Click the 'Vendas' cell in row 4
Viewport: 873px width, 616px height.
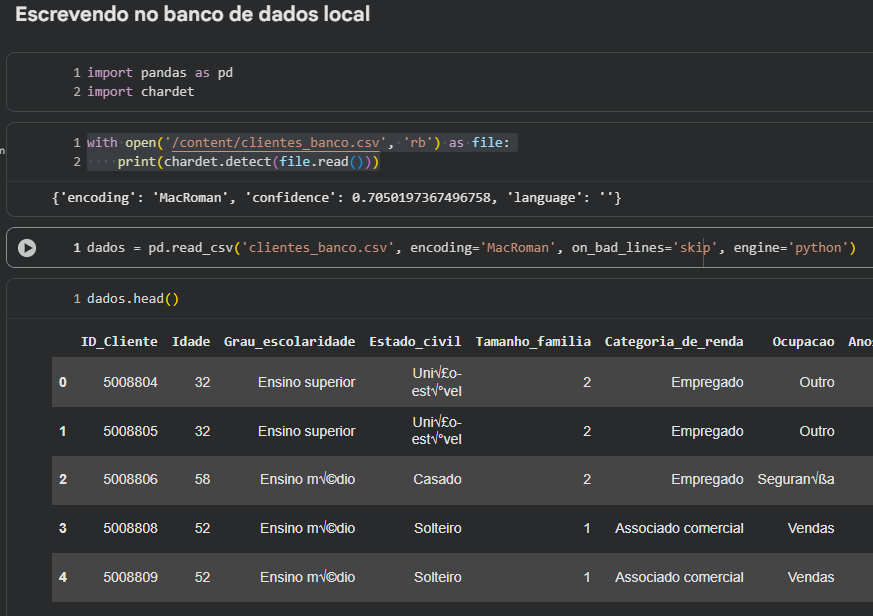810,577
